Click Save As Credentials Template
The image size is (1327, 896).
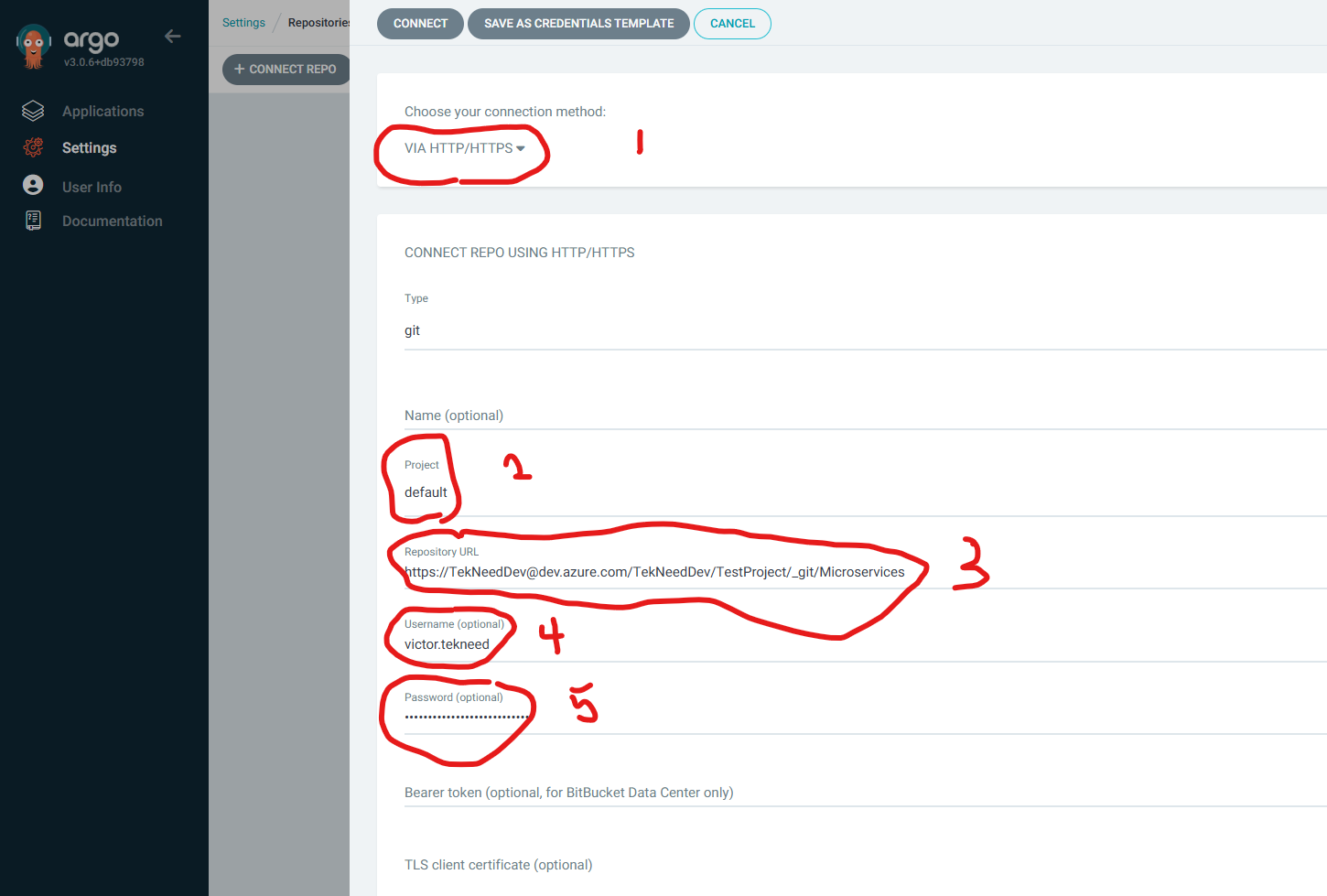click(x=578, y=24)
